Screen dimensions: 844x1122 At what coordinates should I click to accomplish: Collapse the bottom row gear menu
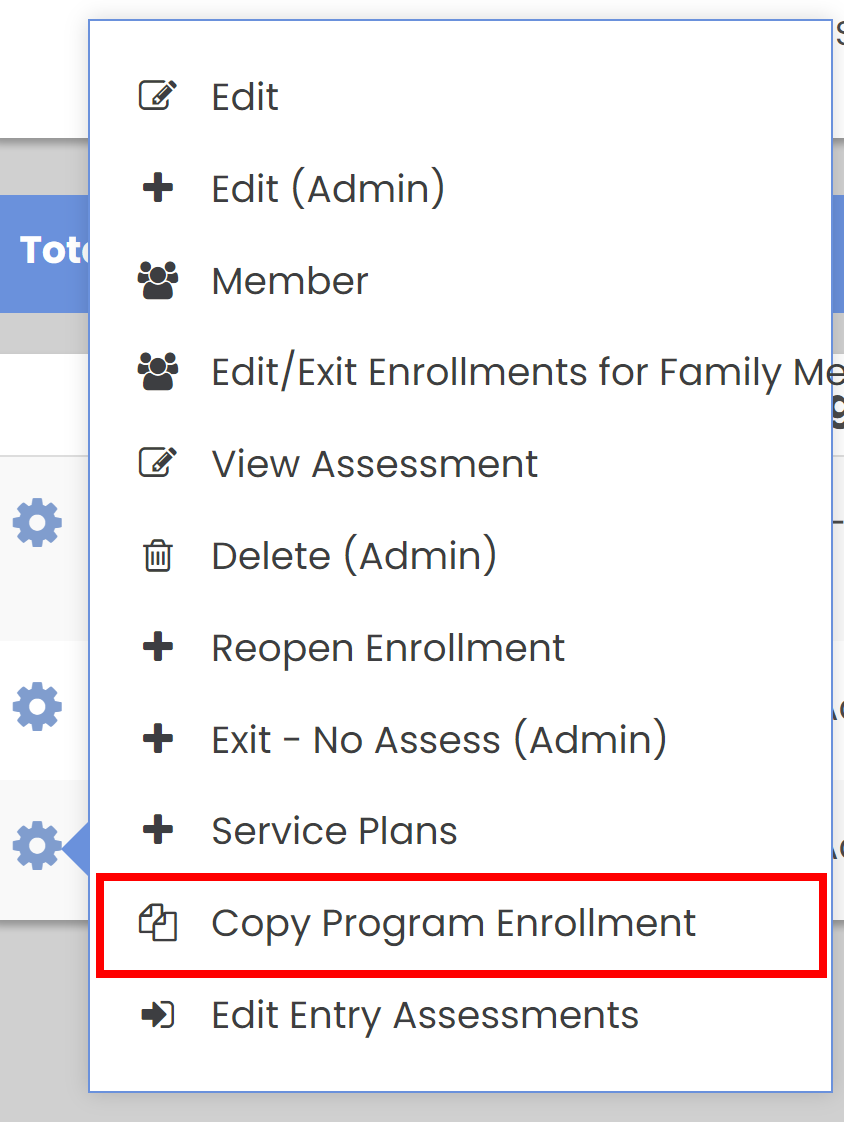click(x=37, y=845)
